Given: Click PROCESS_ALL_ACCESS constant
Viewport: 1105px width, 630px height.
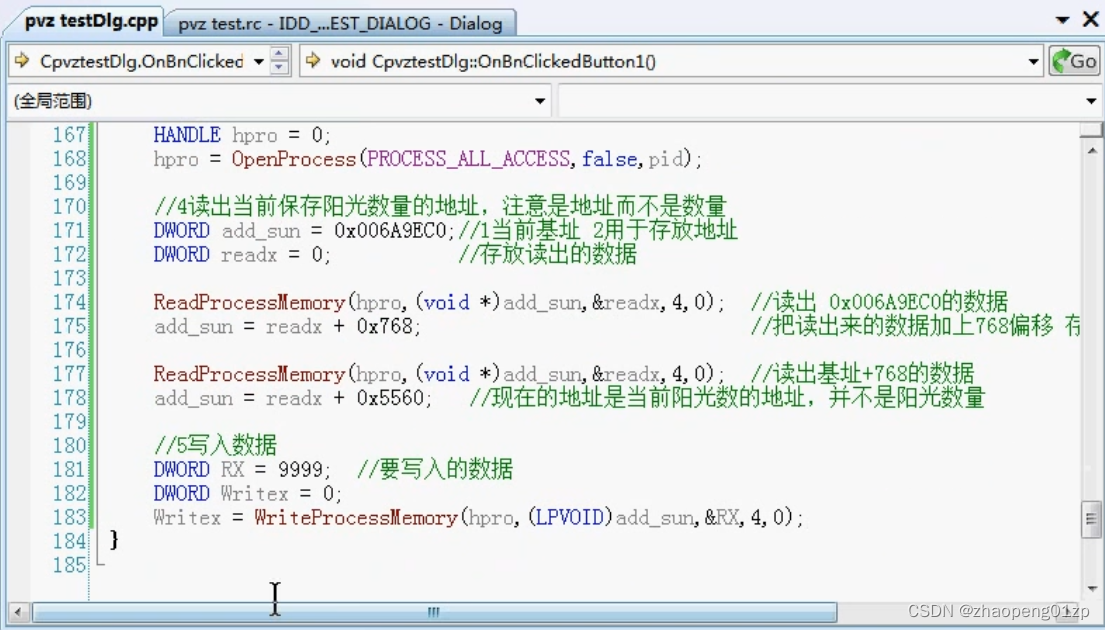Looking at the screenshot, I should coord(468,159).
